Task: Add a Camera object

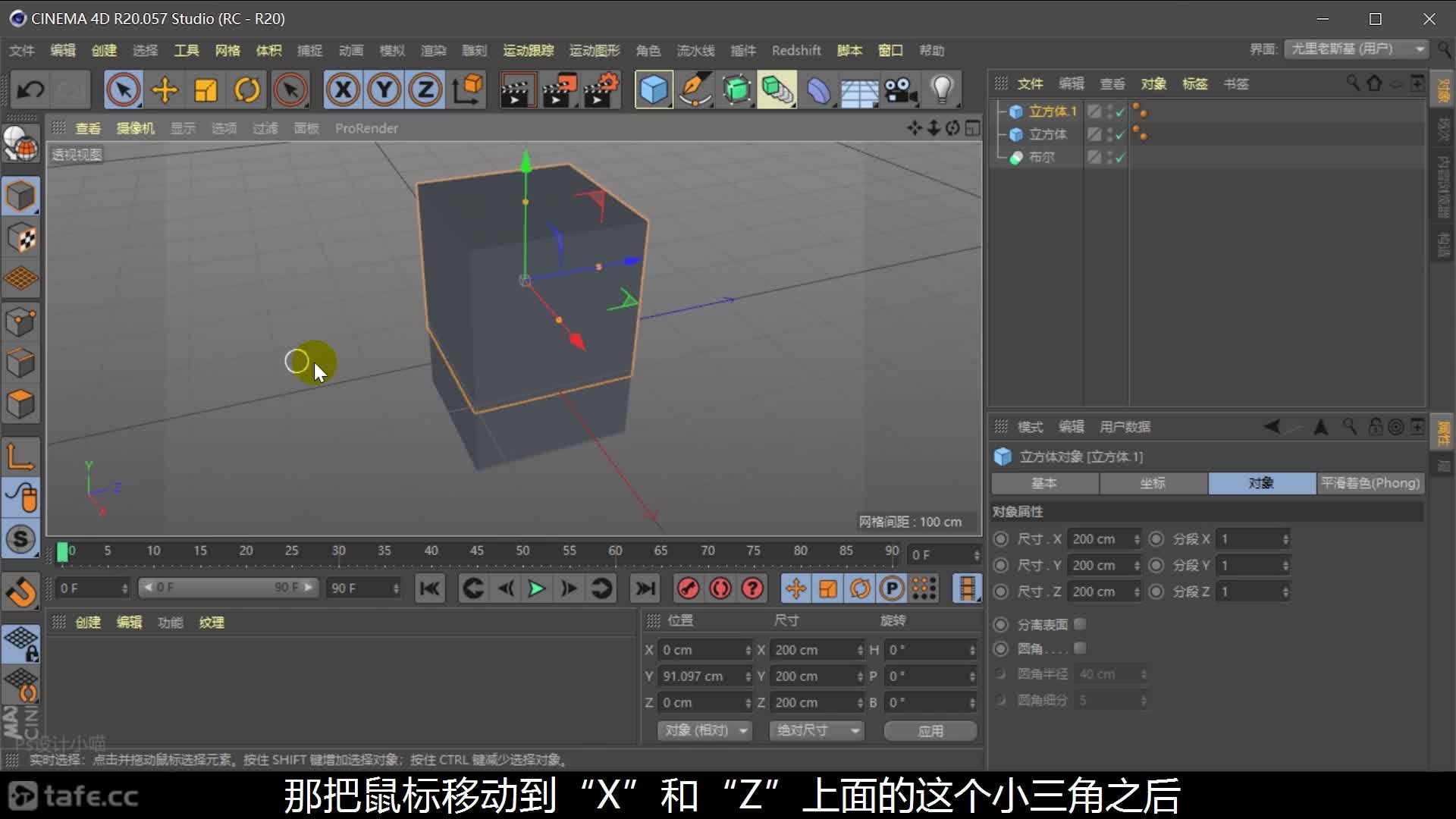Action: coord(901,90)
